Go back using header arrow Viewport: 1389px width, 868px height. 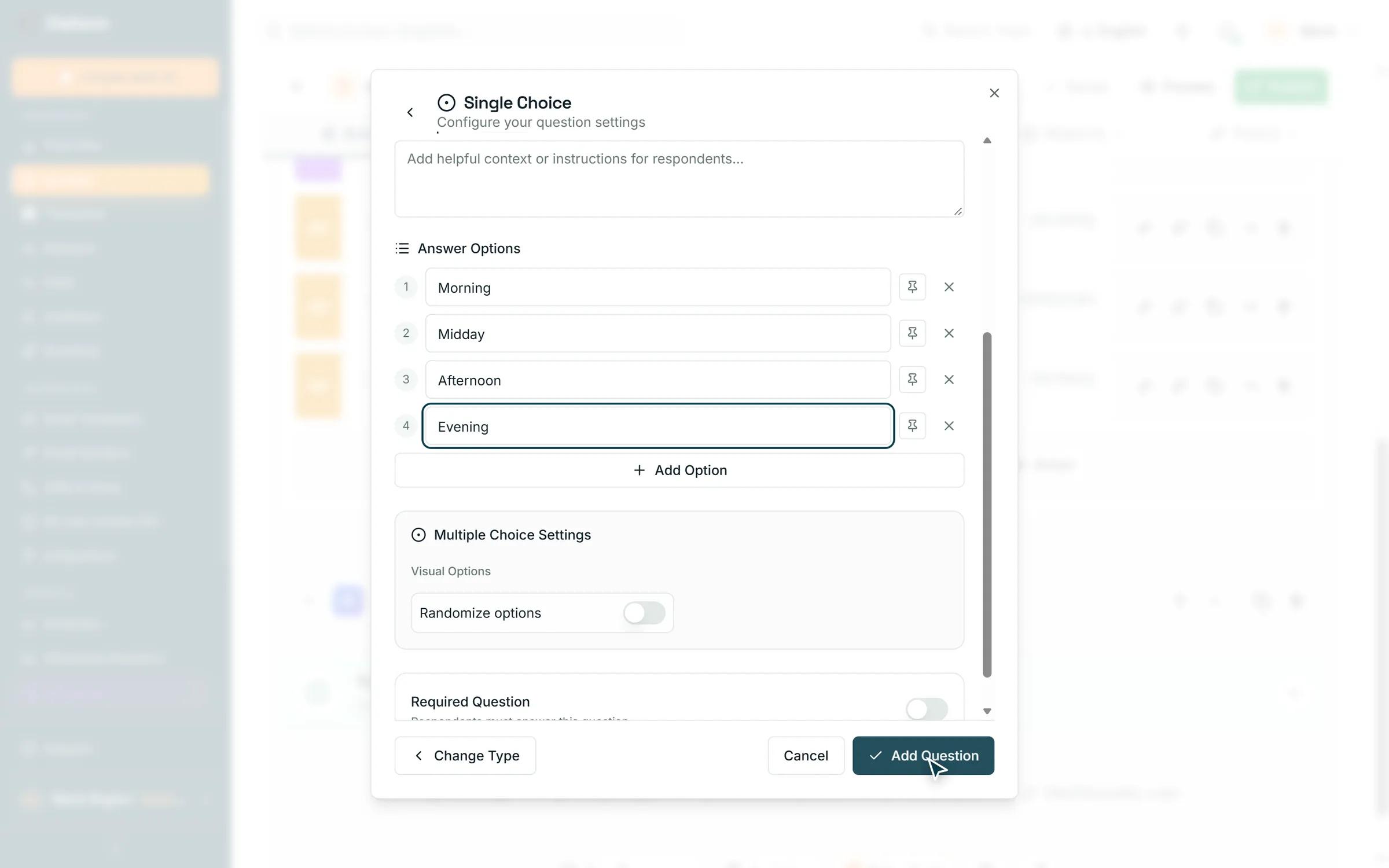pos(410,112)
